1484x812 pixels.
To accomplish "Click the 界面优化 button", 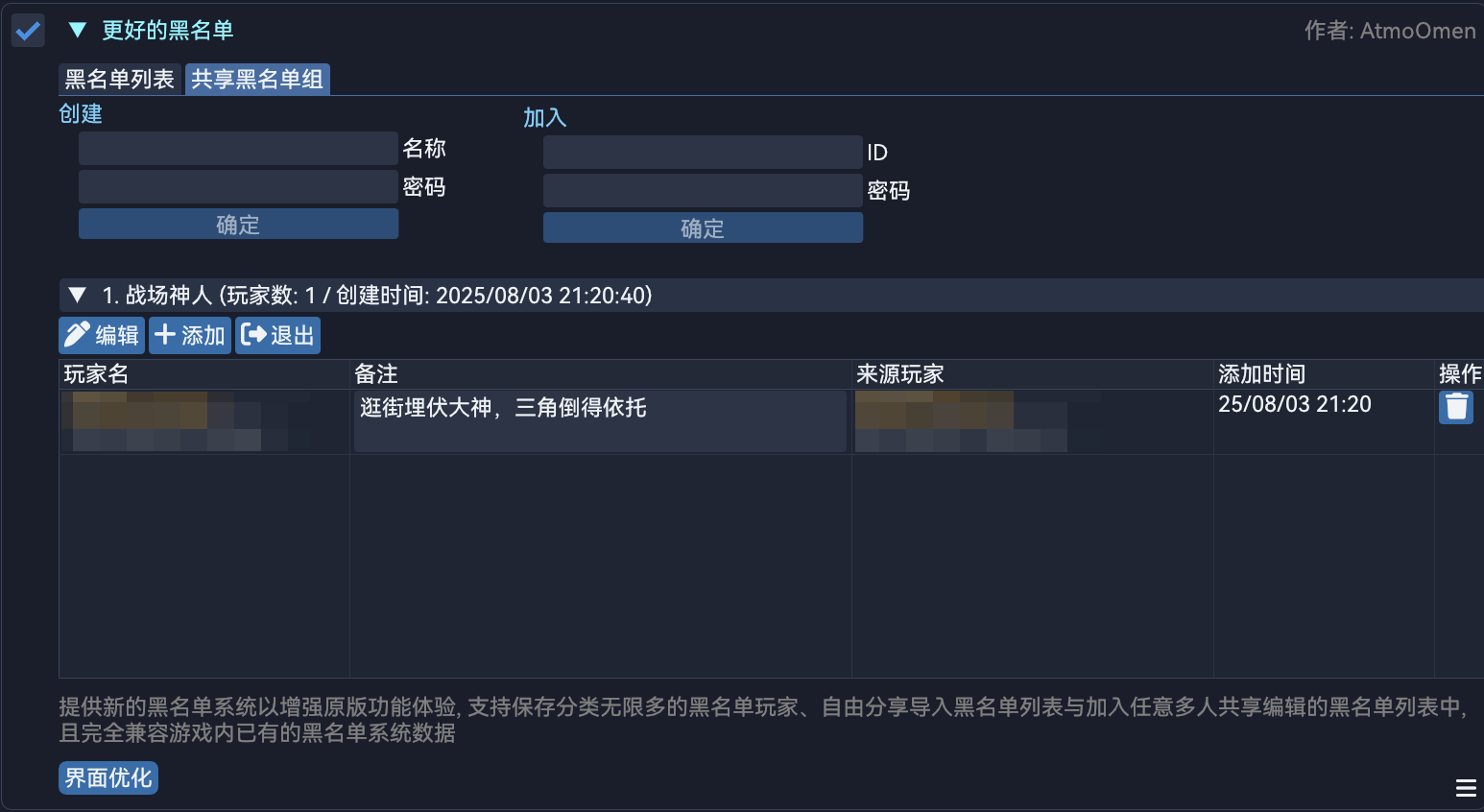I will pyautogui.click(x=108, y=777).
